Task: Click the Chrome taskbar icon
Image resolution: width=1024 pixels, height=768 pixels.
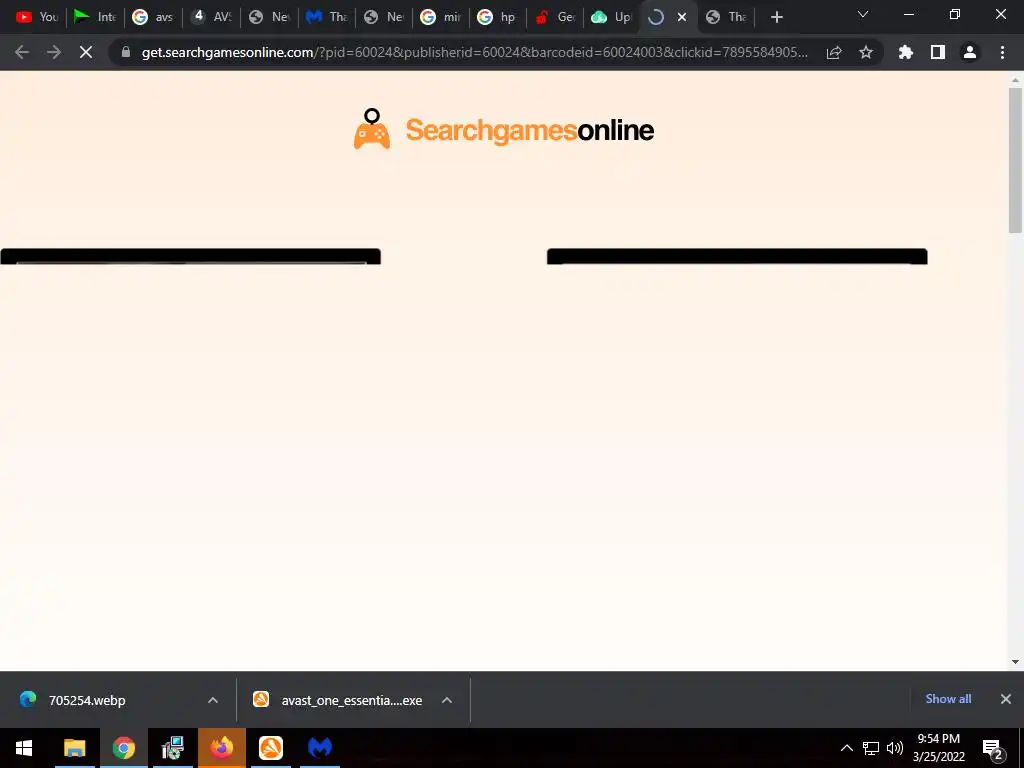Action: (123, 748)
